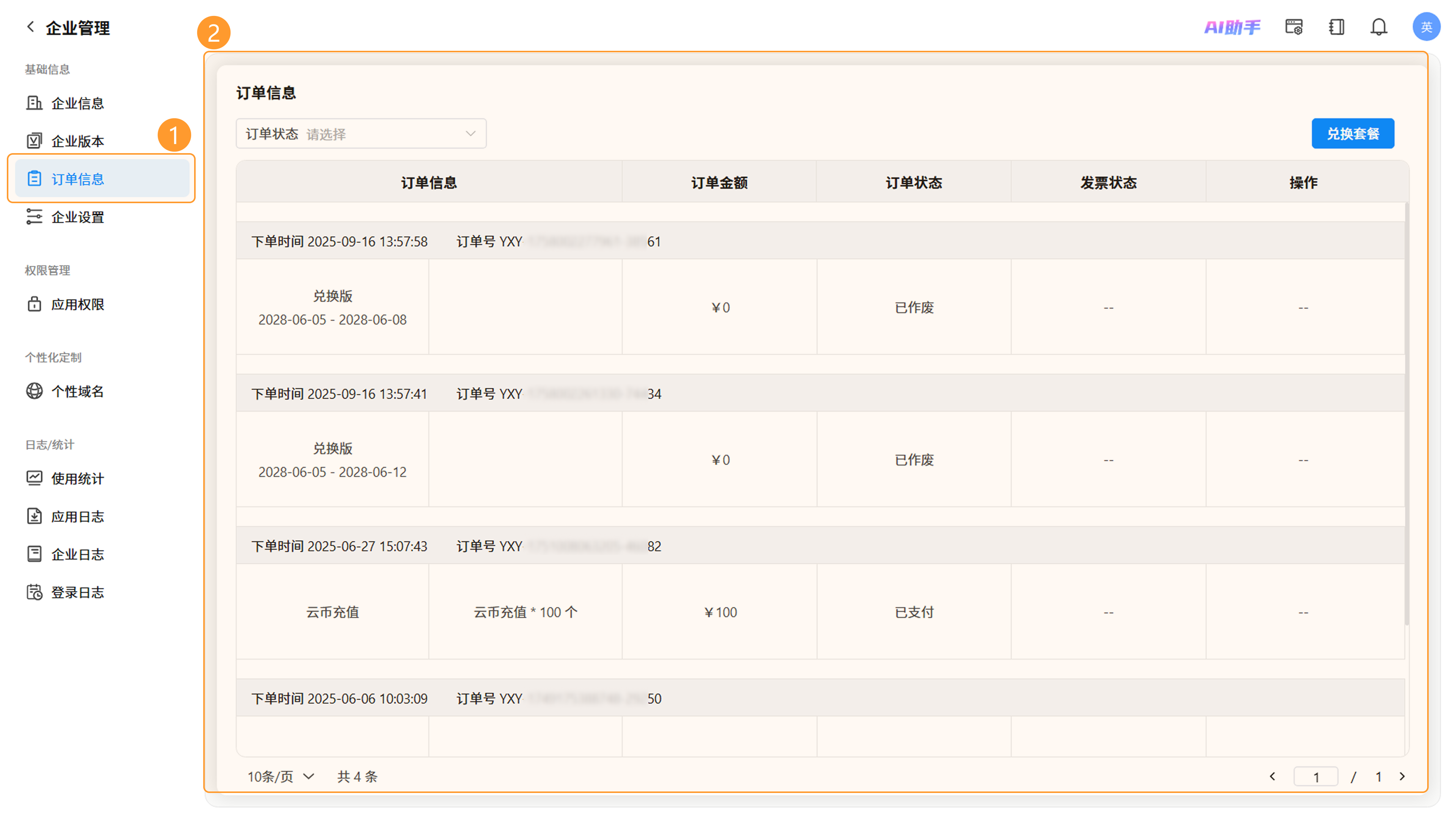Click the 兑换套餐 button
1456x818 pixels.
click(1352, 134)
